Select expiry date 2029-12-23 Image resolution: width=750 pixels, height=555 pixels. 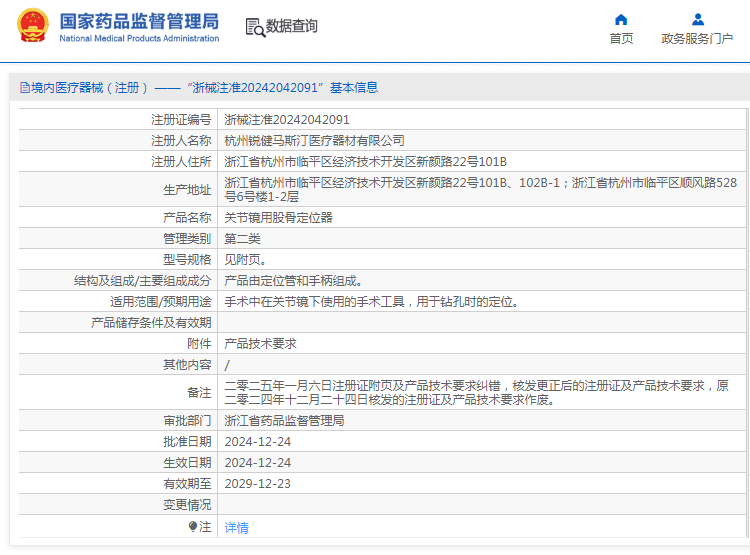click(x=257, y=484)
